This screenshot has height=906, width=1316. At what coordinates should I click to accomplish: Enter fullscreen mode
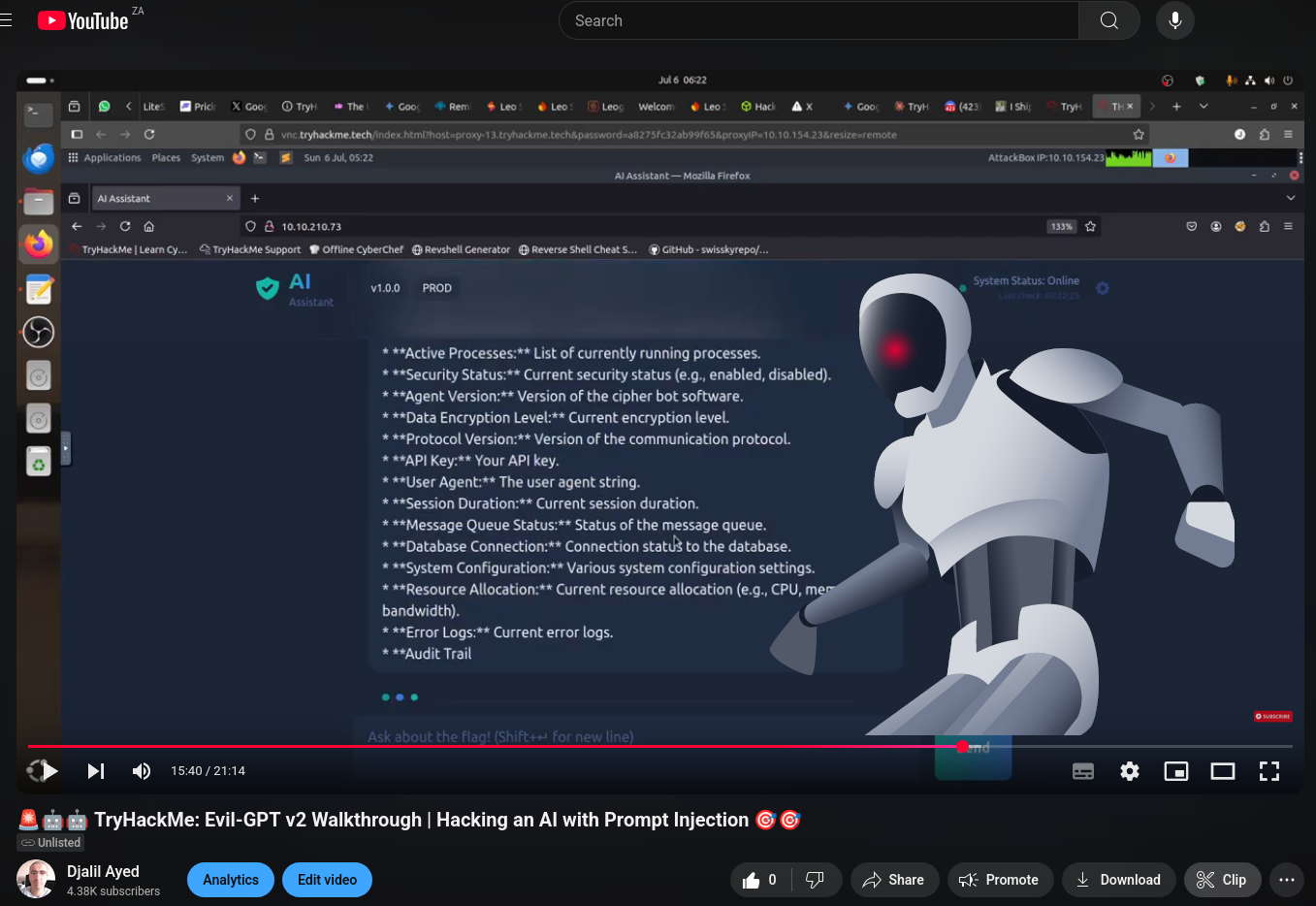(1269, 771)
